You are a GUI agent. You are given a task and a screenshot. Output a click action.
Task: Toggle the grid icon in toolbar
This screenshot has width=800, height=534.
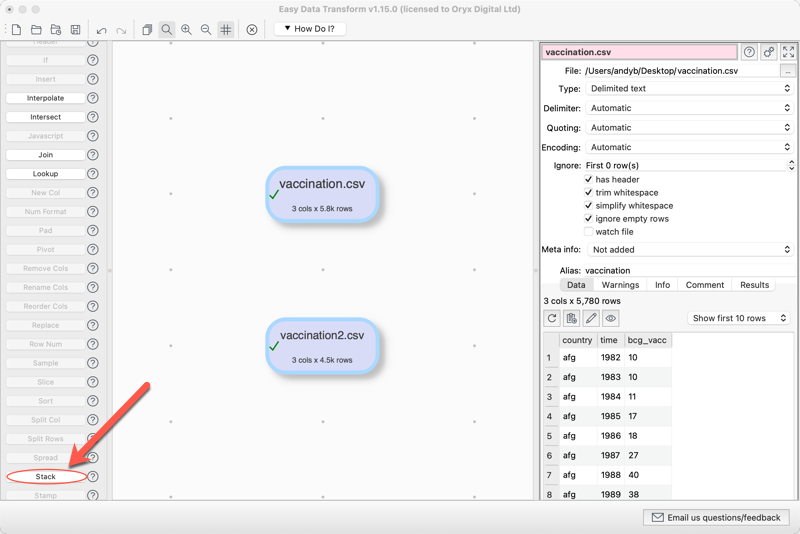[x=226, y=30]
